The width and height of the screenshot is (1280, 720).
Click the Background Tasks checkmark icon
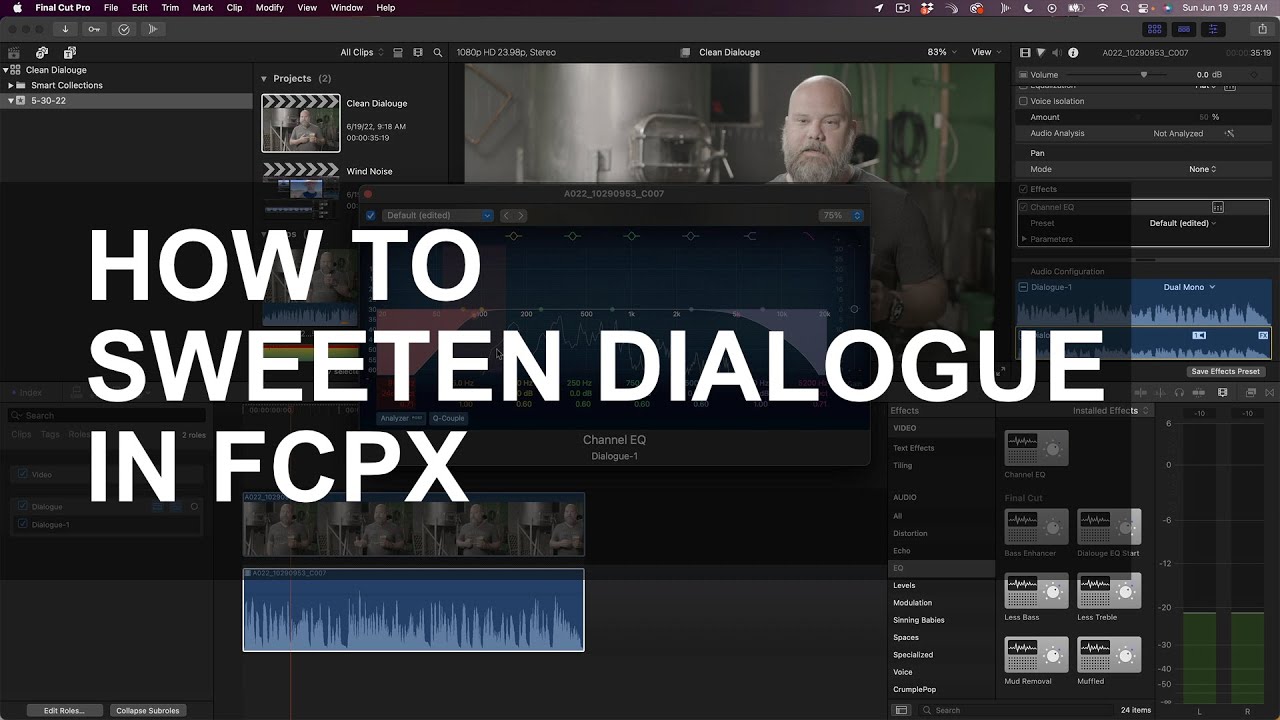pos(124,29)
